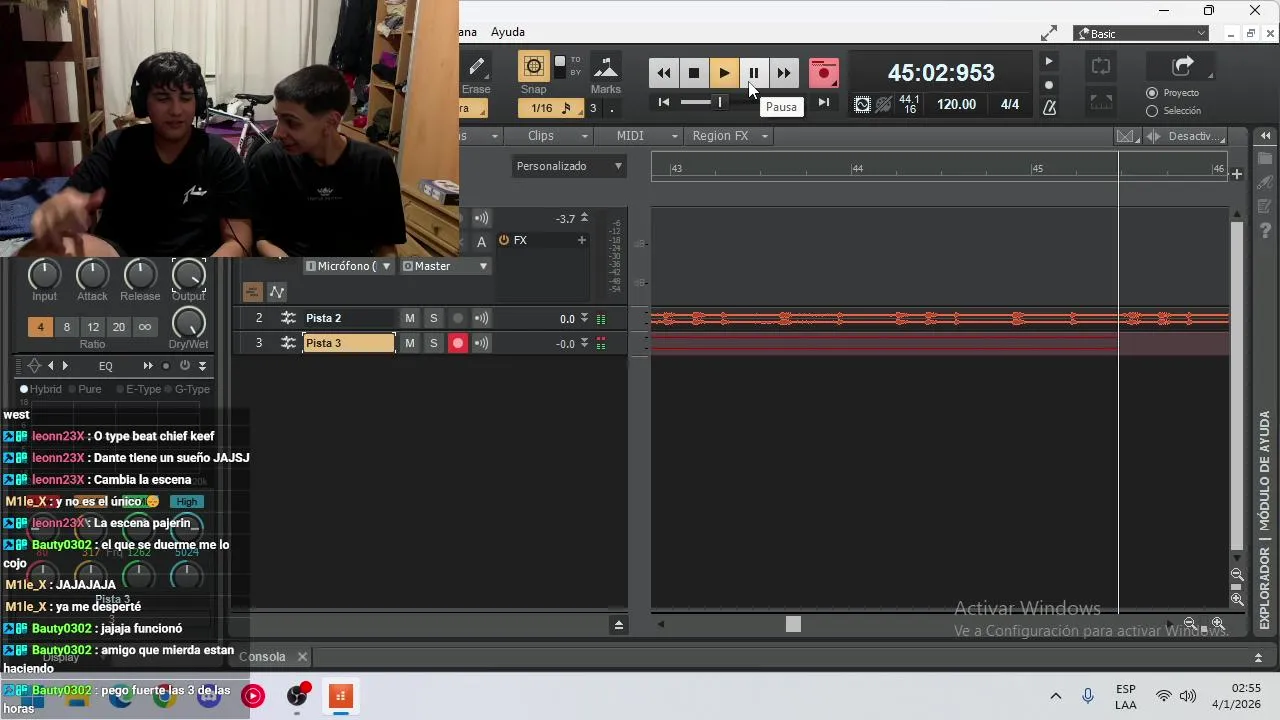1280x720 pixels.
Task: Add a track with the plus icon
Action: tap(1237, 174)
